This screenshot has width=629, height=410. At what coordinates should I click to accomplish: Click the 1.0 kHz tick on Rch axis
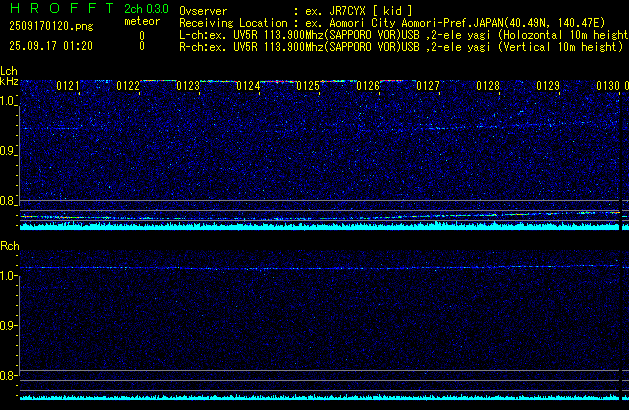pos(8,276)
